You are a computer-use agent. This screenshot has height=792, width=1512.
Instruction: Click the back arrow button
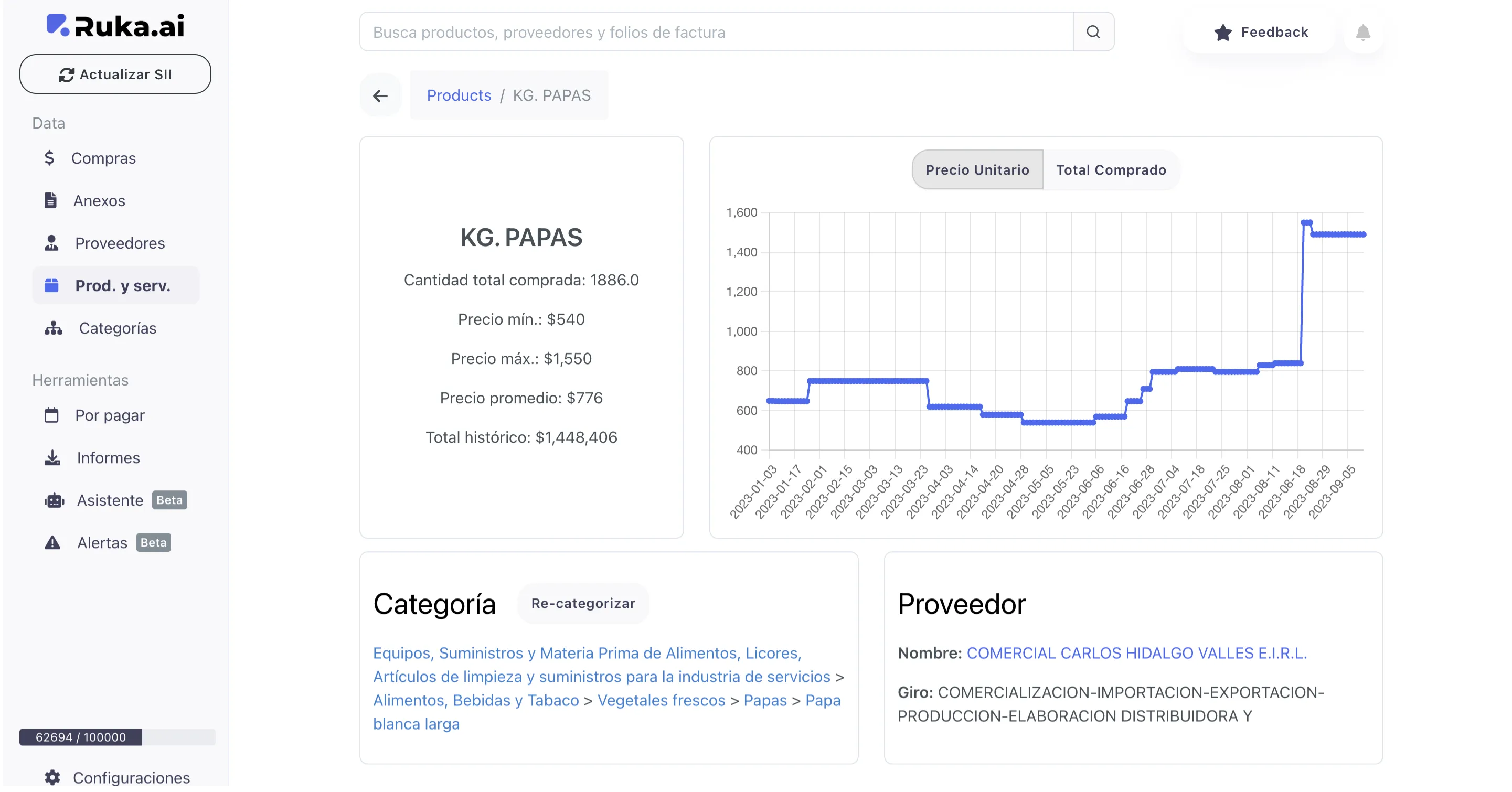(380, 95)
